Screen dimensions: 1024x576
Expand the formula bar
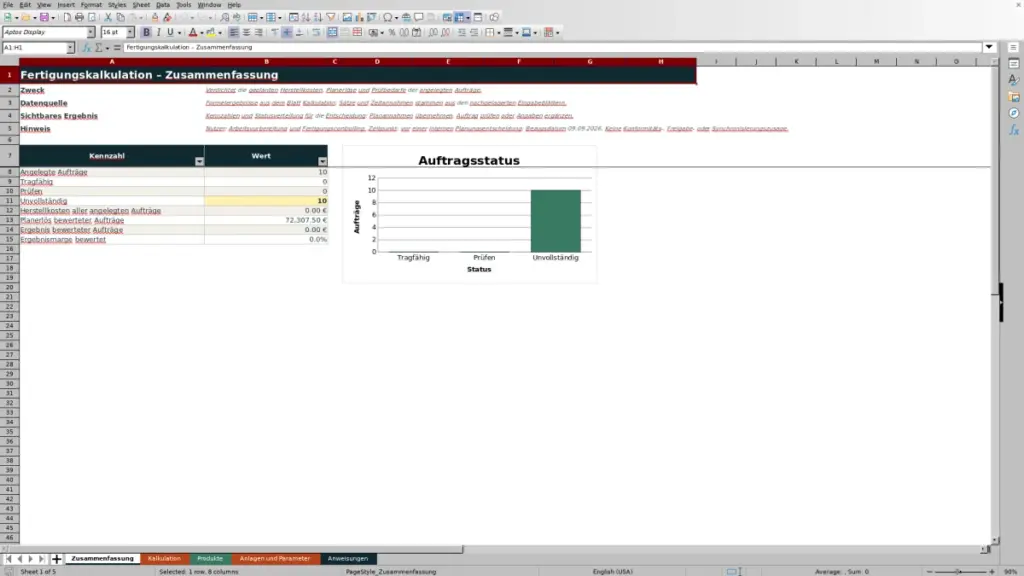coord(989,48)
